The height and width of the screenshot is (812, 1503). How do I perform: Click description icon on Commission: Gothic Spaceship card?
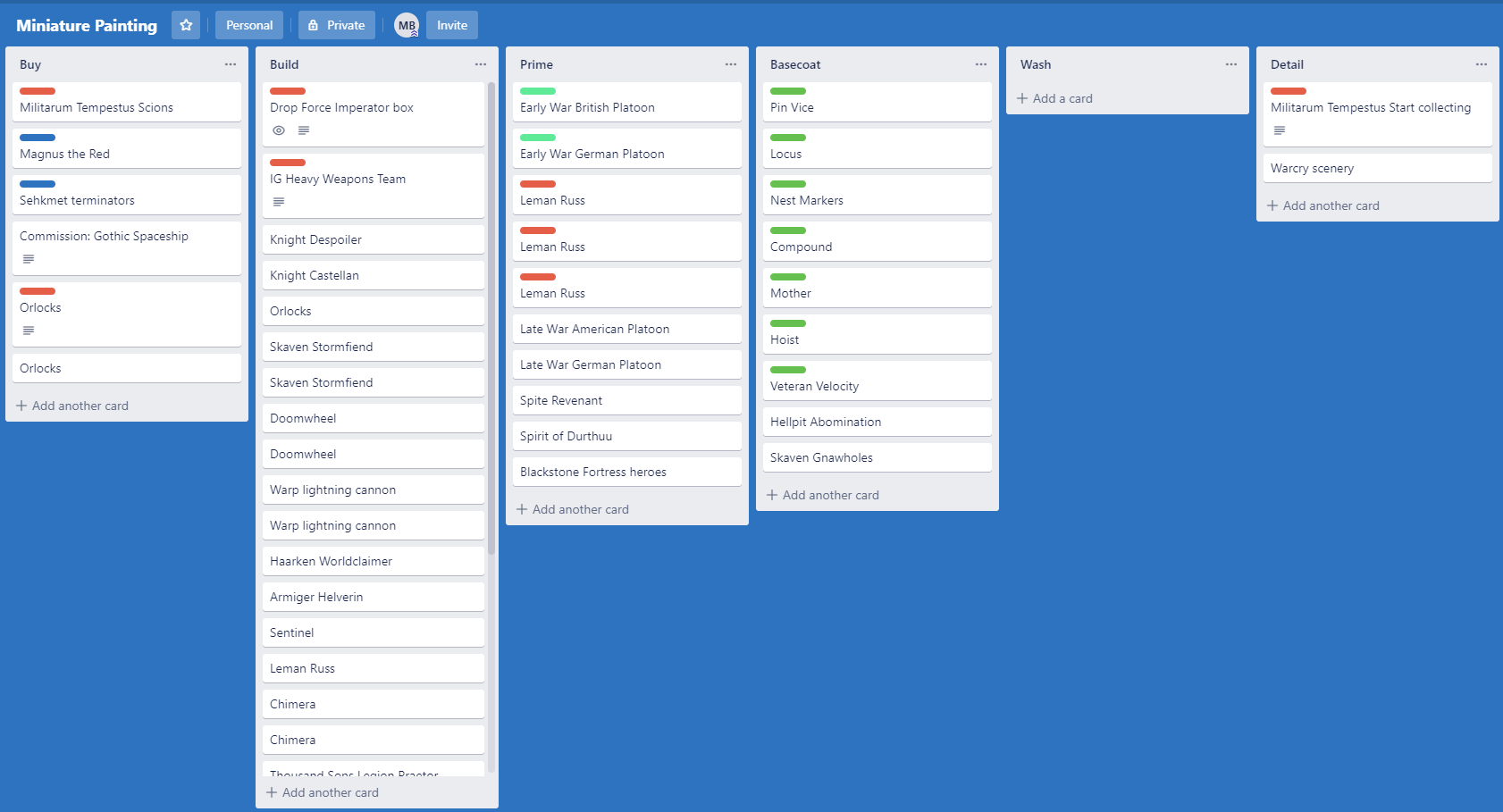[x=29, y=259]
